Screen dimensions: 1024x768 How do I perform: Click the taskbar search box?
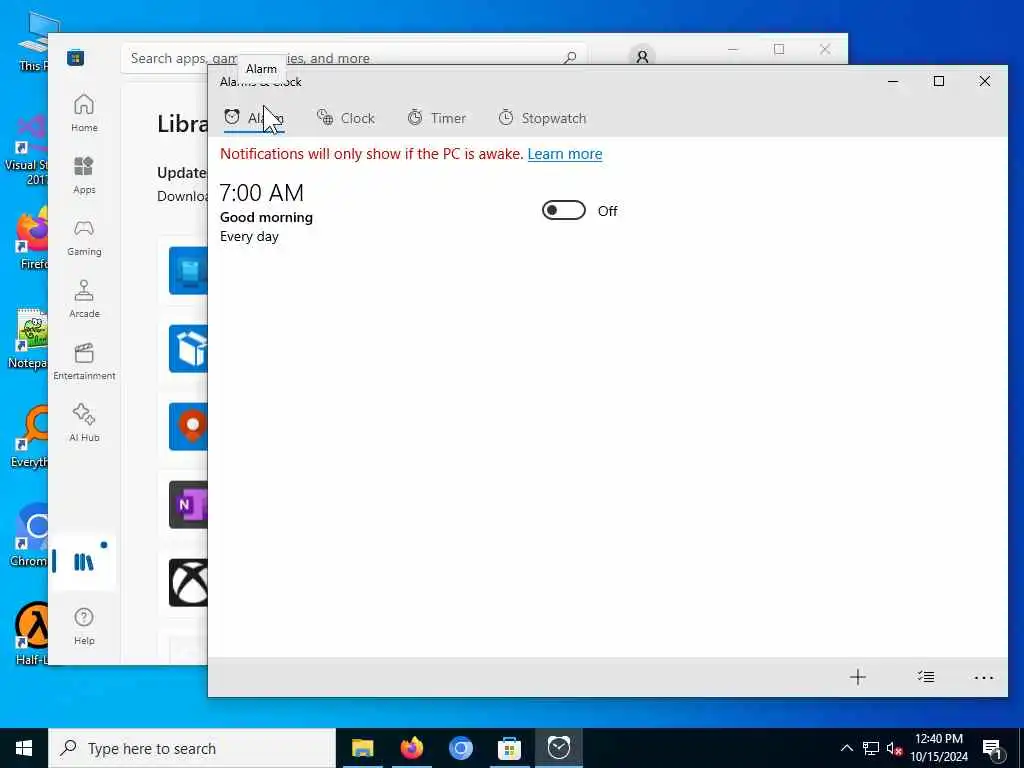[x=192, y=748]
